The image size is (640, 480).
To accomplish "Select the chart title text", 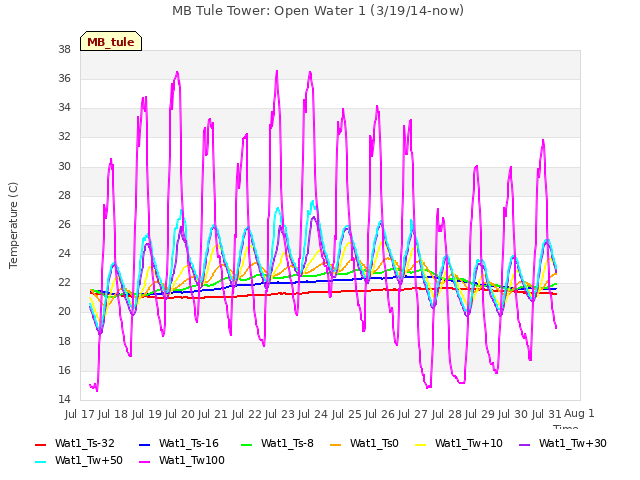I will point(318,11).
